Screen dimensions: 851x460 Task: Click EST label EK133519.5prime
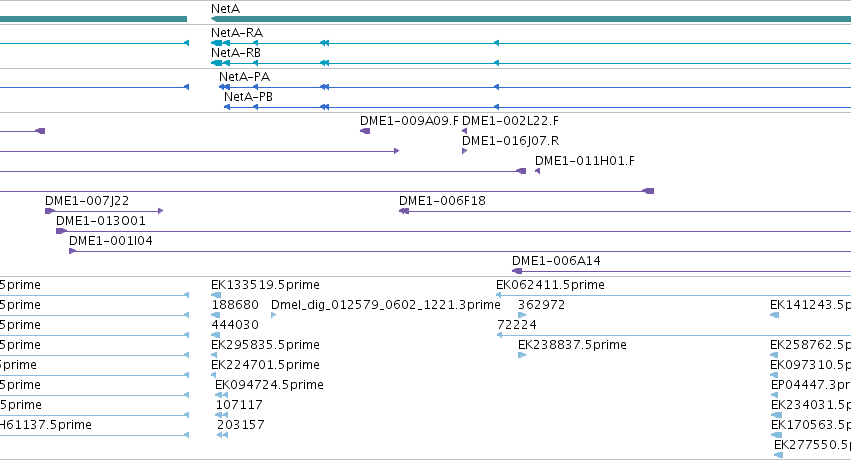(265, 285)
